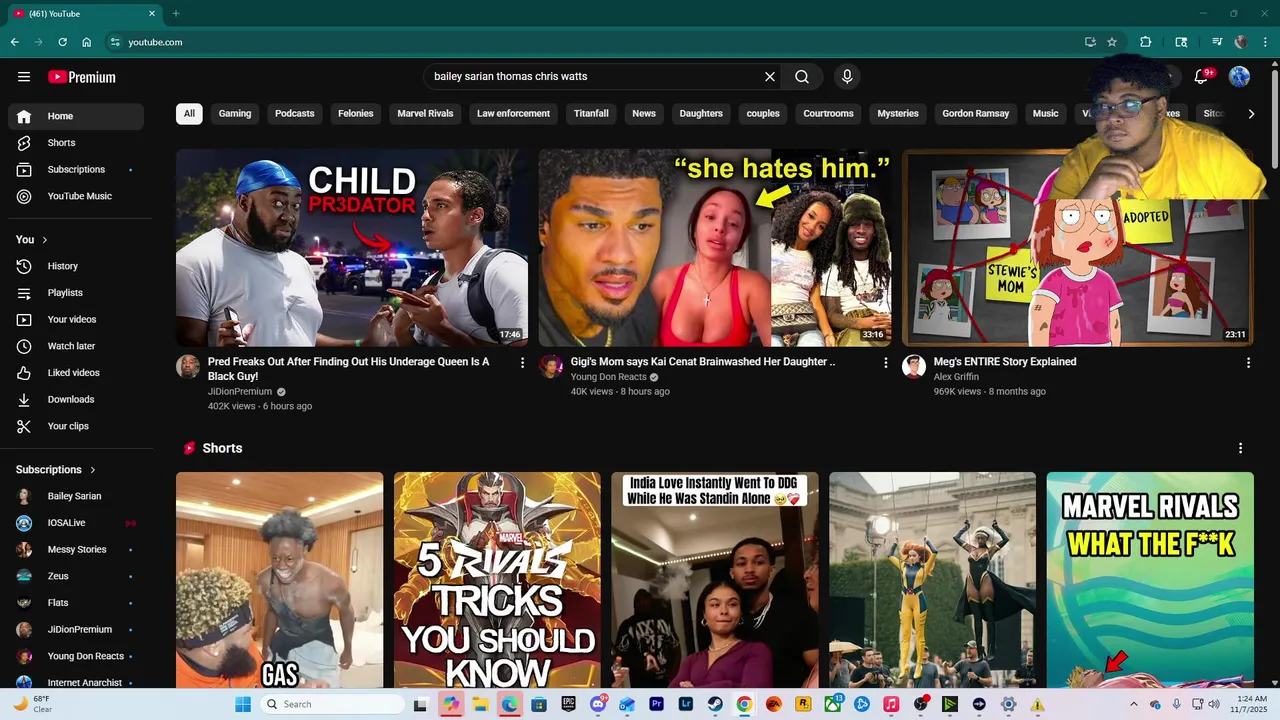Open Chrome's three-dot menu
Image resolution: width=1280 pixels, height=720 pixels.
1266,42
